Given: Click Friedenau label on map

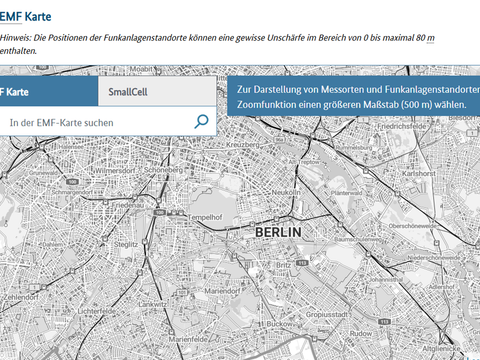Looking at the screenshot, I should (x=128, y=205).
